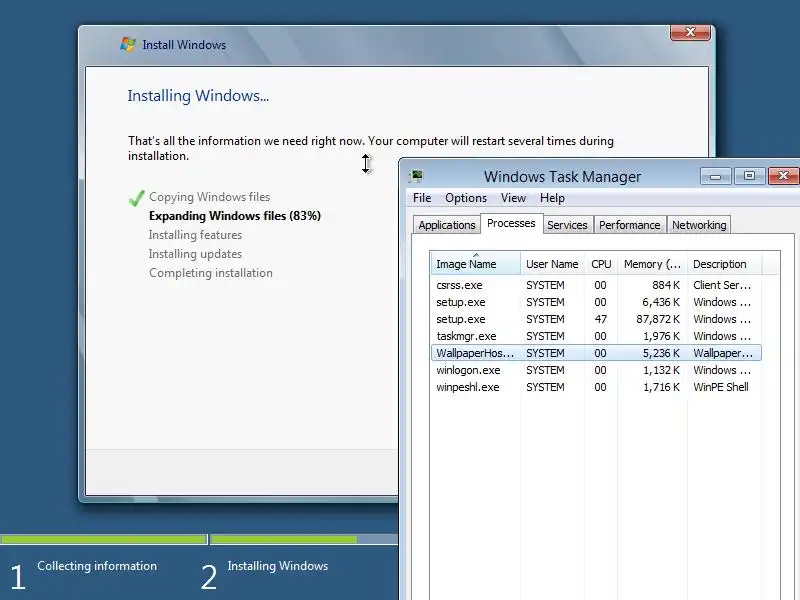Close the Windows Task Manager window

[784, 177]
